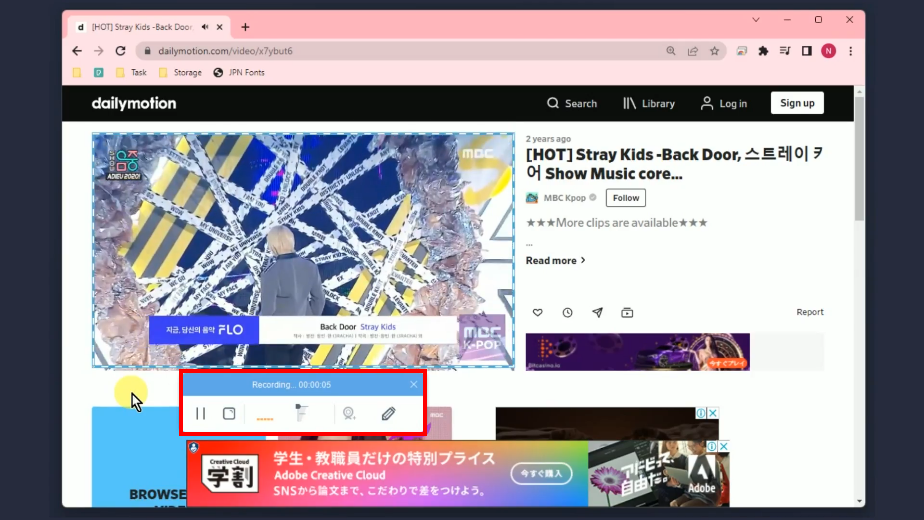The height and width of the screenshot is (520, 924).
Task: Open Chrome side panel
Action: (x=807, y=51)
